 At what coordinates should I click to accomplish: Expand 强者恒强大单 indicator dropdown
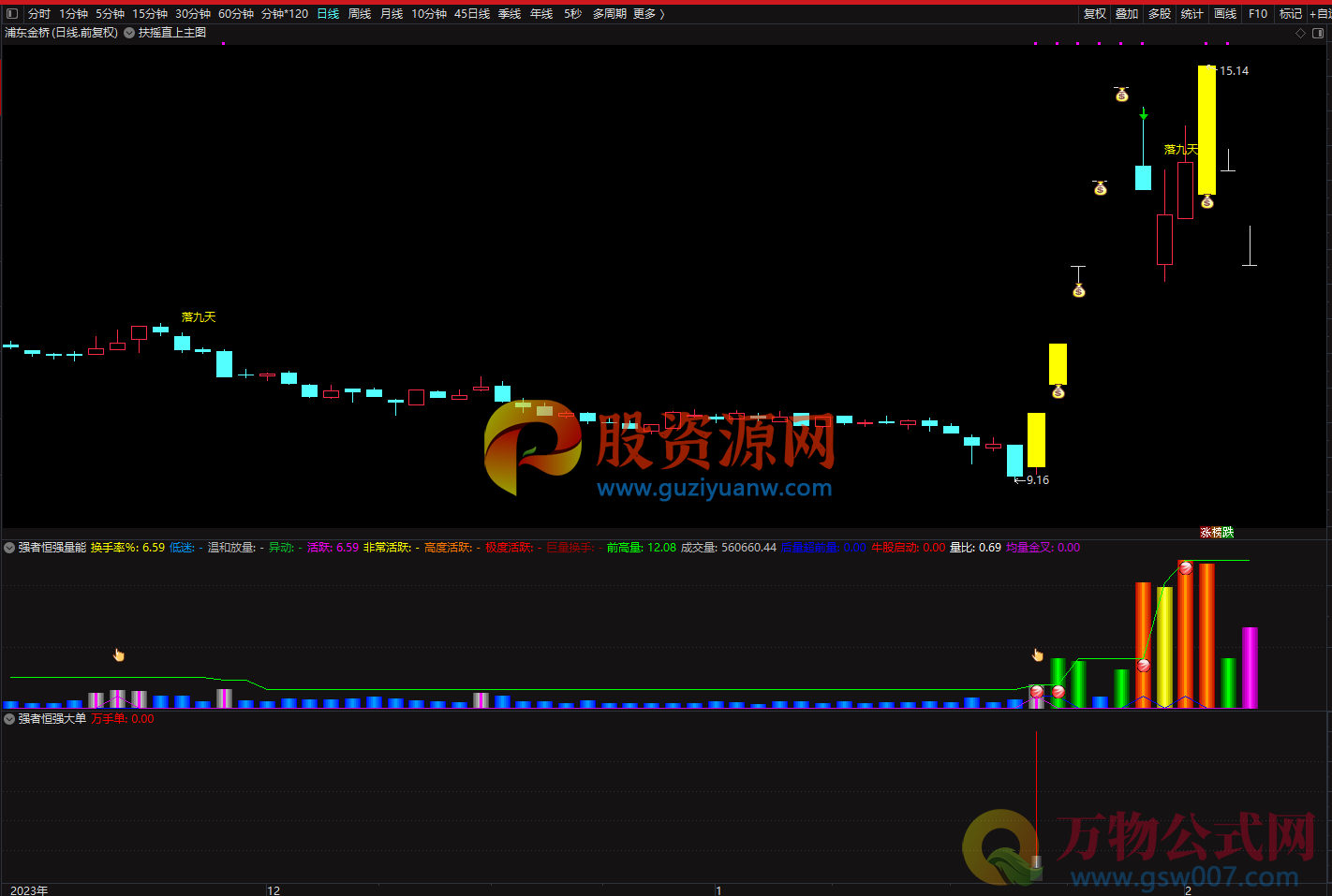click(9, 719)
